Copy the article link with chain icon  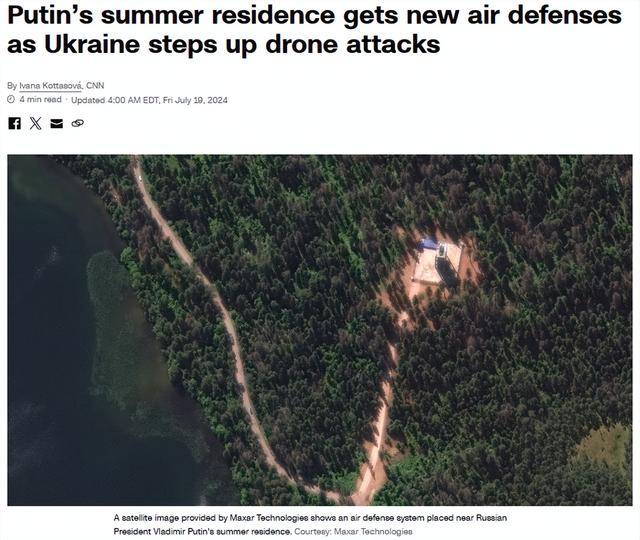point(78,123)
